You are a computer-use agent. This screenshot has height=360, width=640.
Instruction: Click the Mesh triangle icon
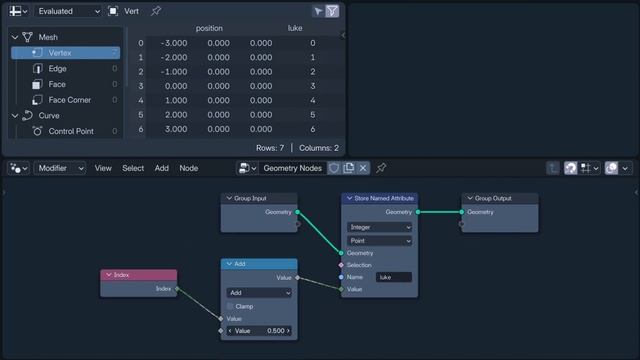click(27, 37)
